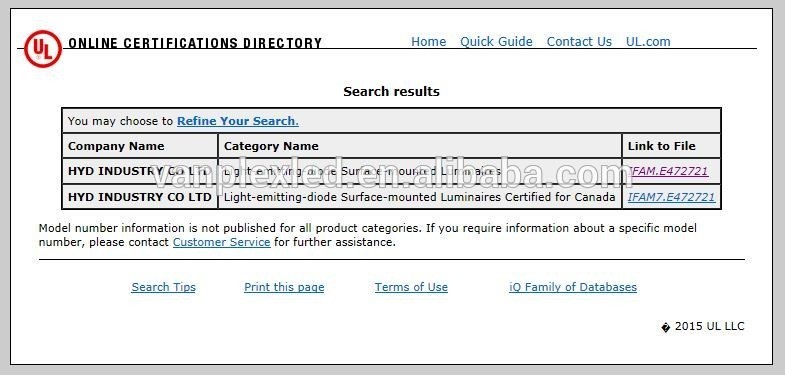Click the Search results heading
The height and width of the screenshot is (375, 785).
(391, 92)
